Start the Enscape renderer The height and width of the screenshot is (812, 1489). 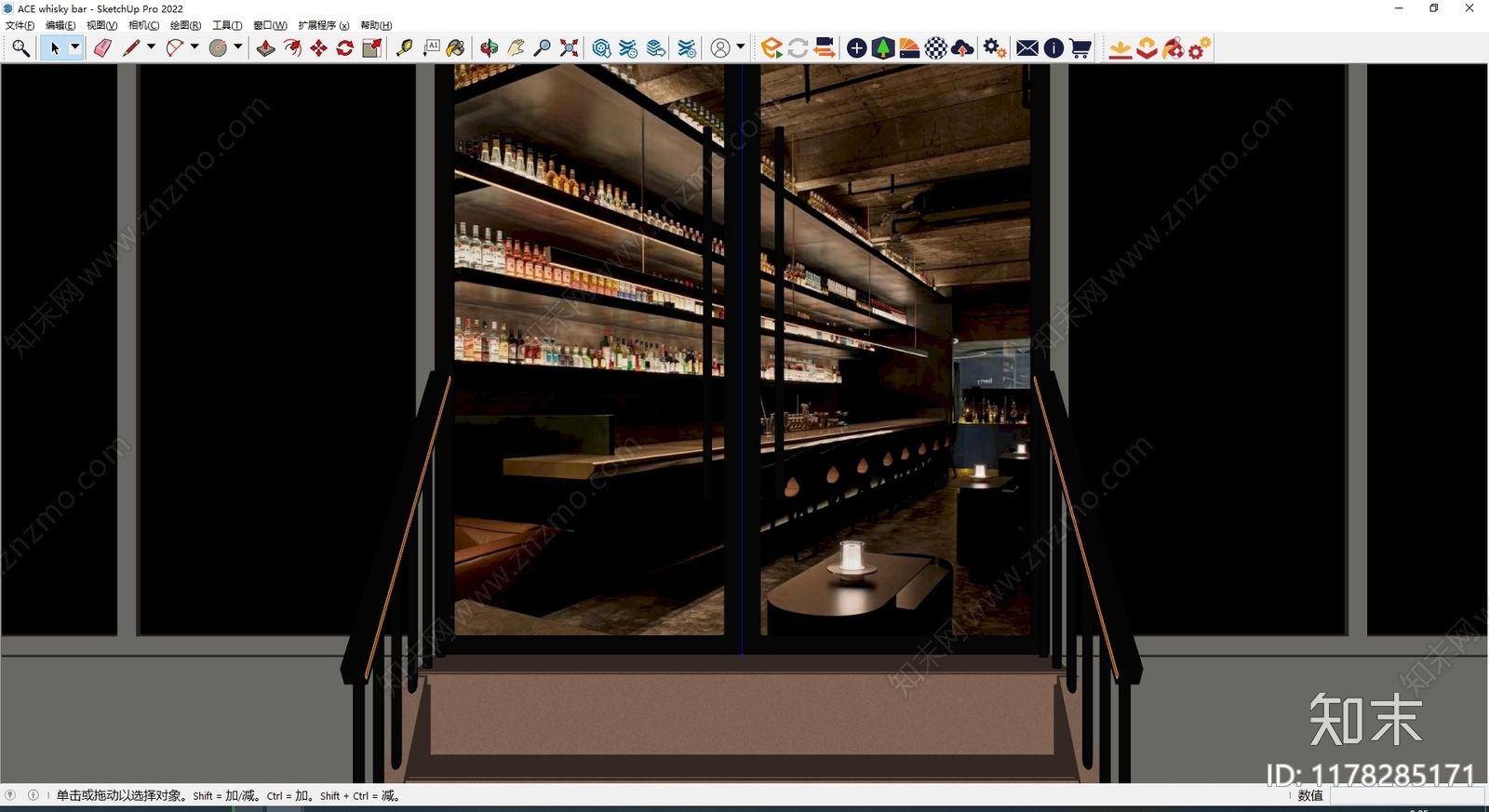click(x=771, y=48)
